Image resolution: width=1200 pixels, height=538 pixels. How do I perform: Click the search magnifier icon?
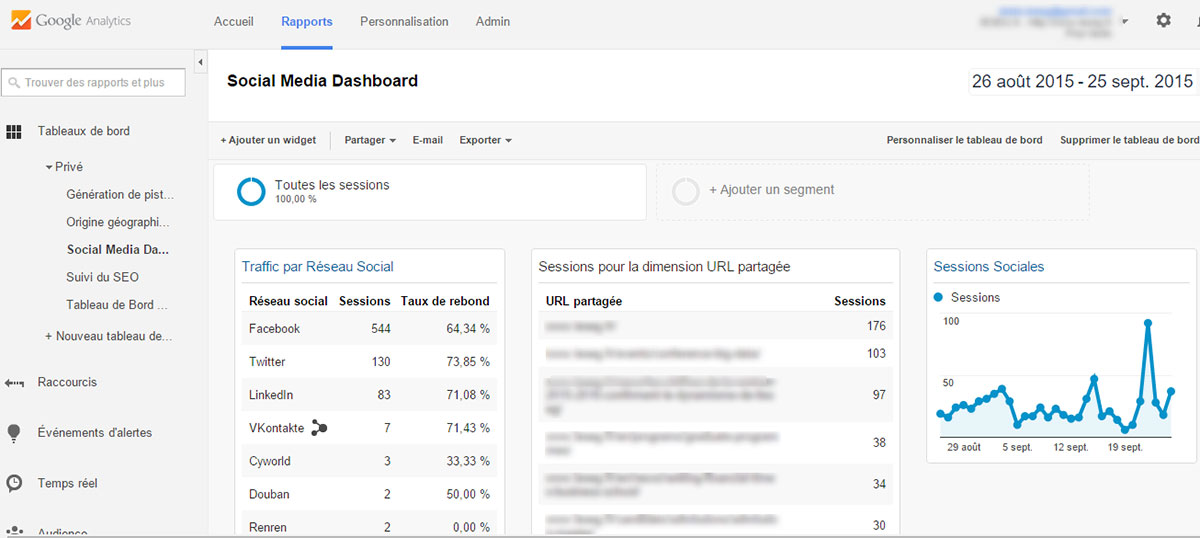14,83
